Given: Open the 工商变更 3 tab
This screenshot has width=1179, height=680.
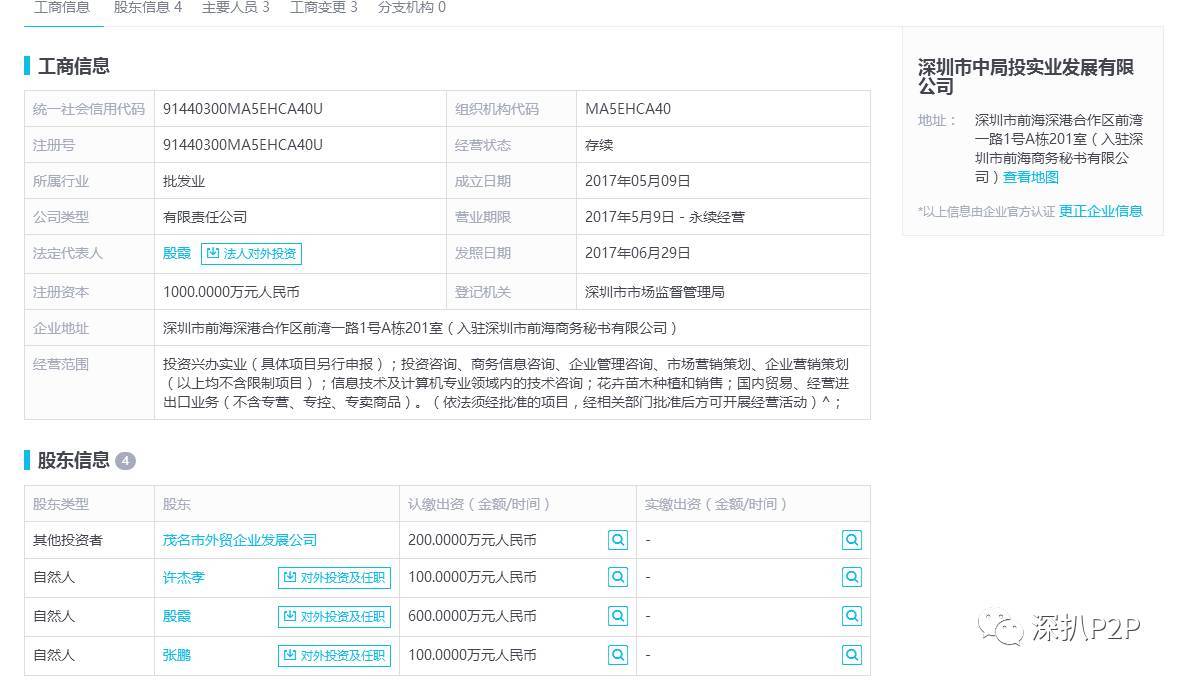Looking at the screenshot, I should pos(323,8).
